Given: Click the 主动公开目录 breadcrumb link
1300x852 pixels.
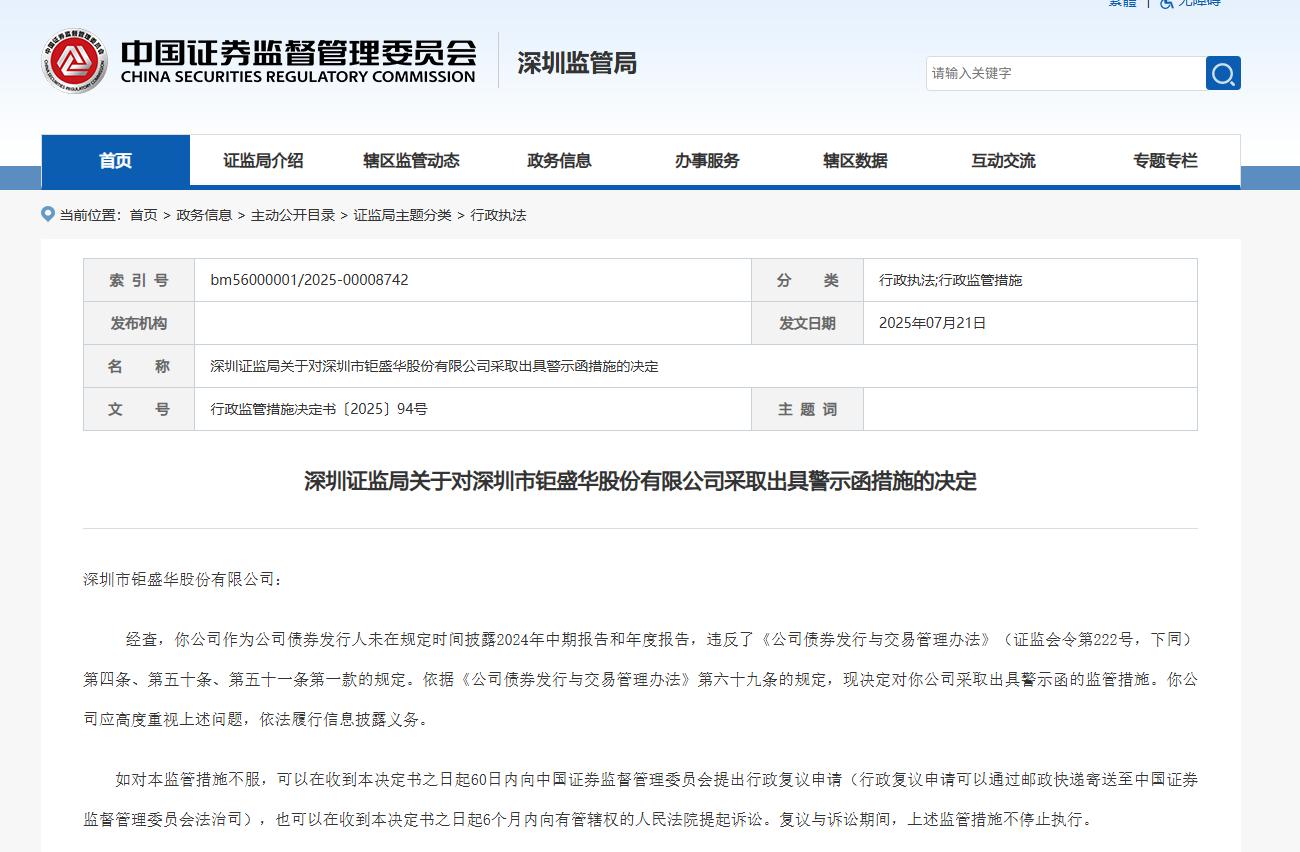Looking at the screenshot, I should (293, 215).
